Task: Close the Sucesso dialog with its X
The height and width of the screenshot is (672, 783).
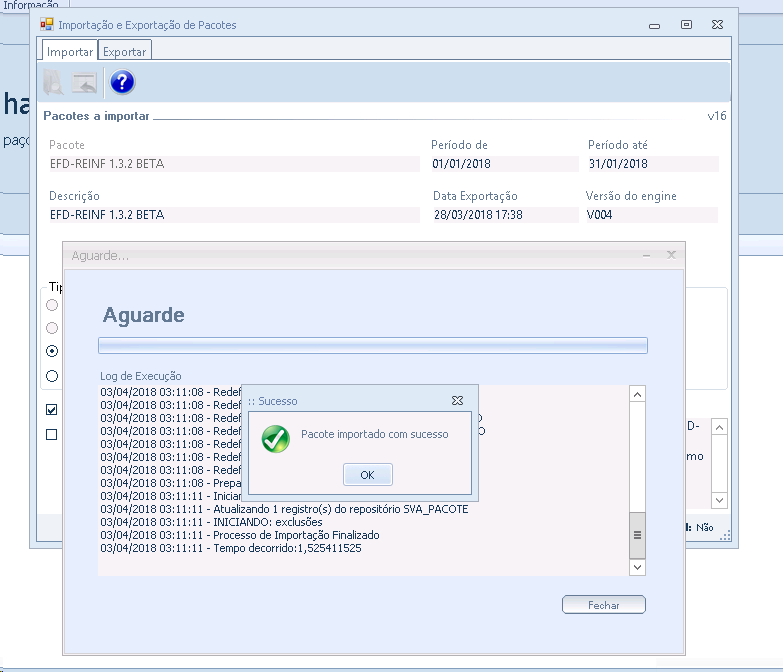Action: (x=457, y=400)
